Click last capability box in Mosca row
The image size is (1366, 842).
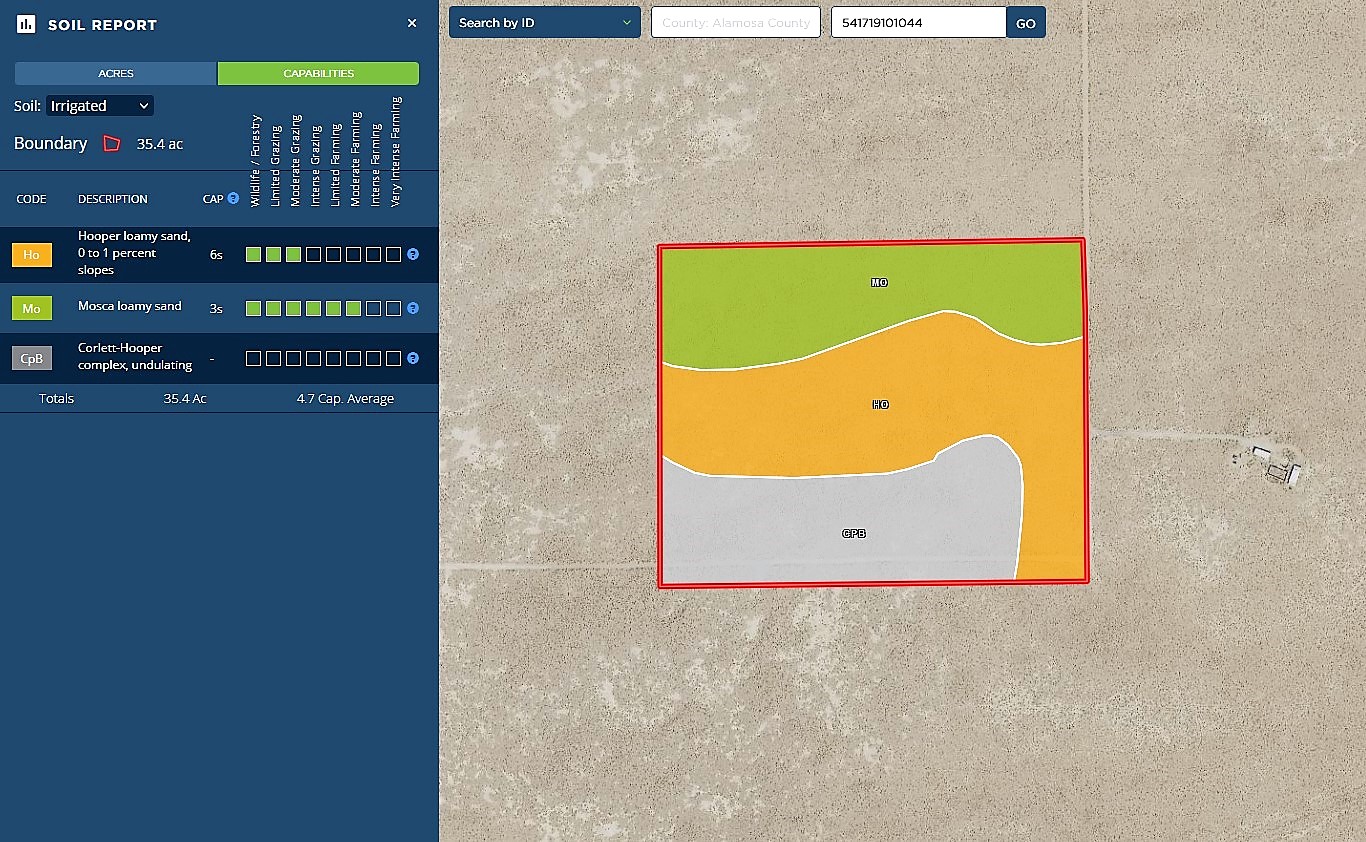point(393,308)
